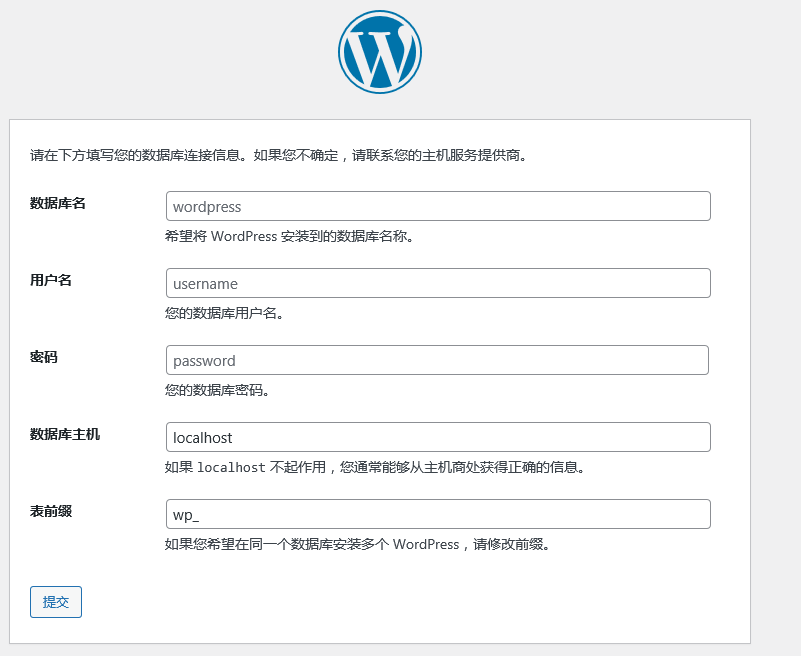
Task: Select the 密码 password input field
Action: point(437,361)
